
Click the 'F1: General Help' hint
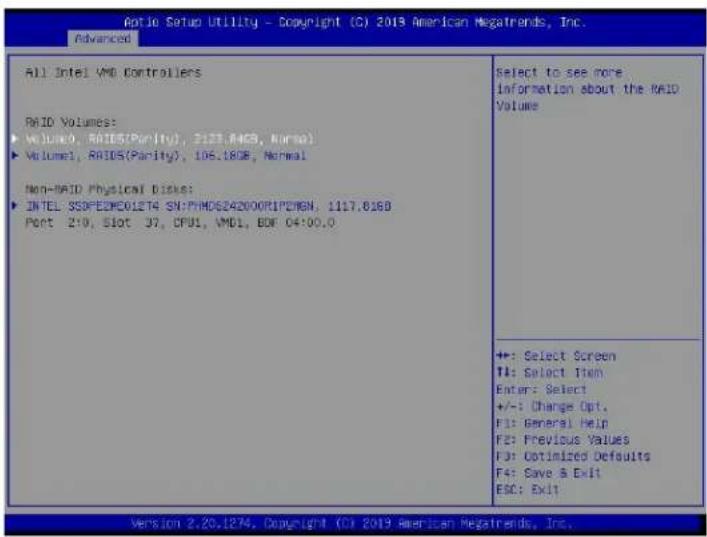click(x=552, y=423)
